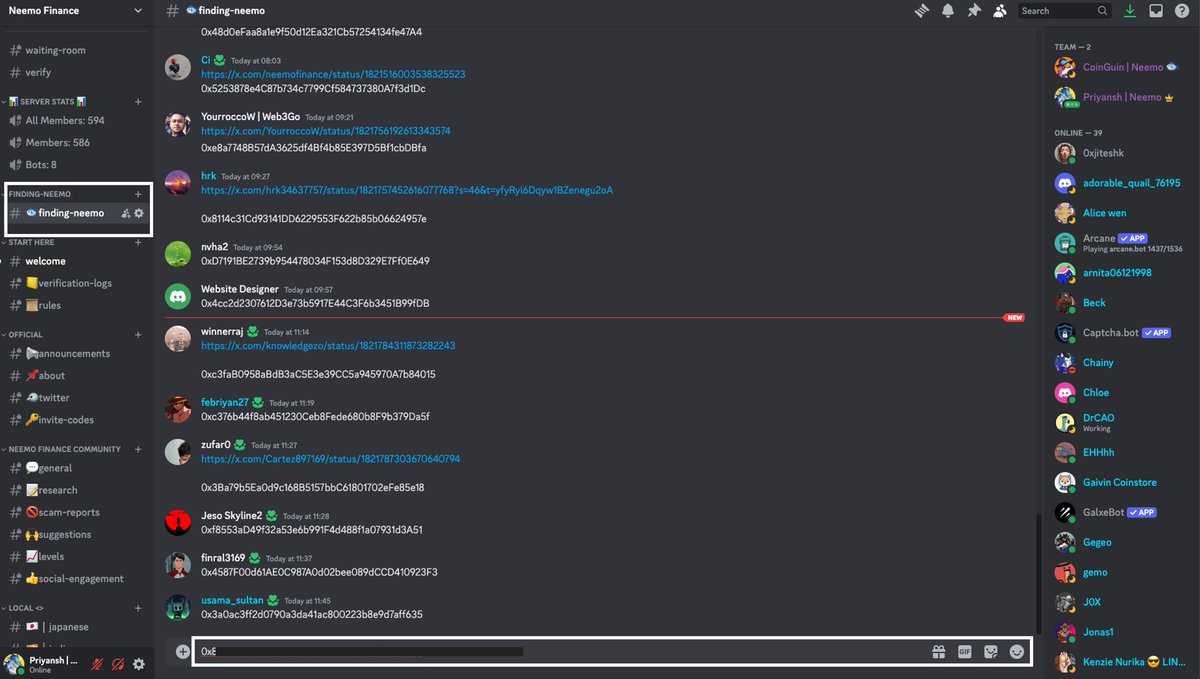Create channel in OFFICIAL category

[x=138, y=335]
